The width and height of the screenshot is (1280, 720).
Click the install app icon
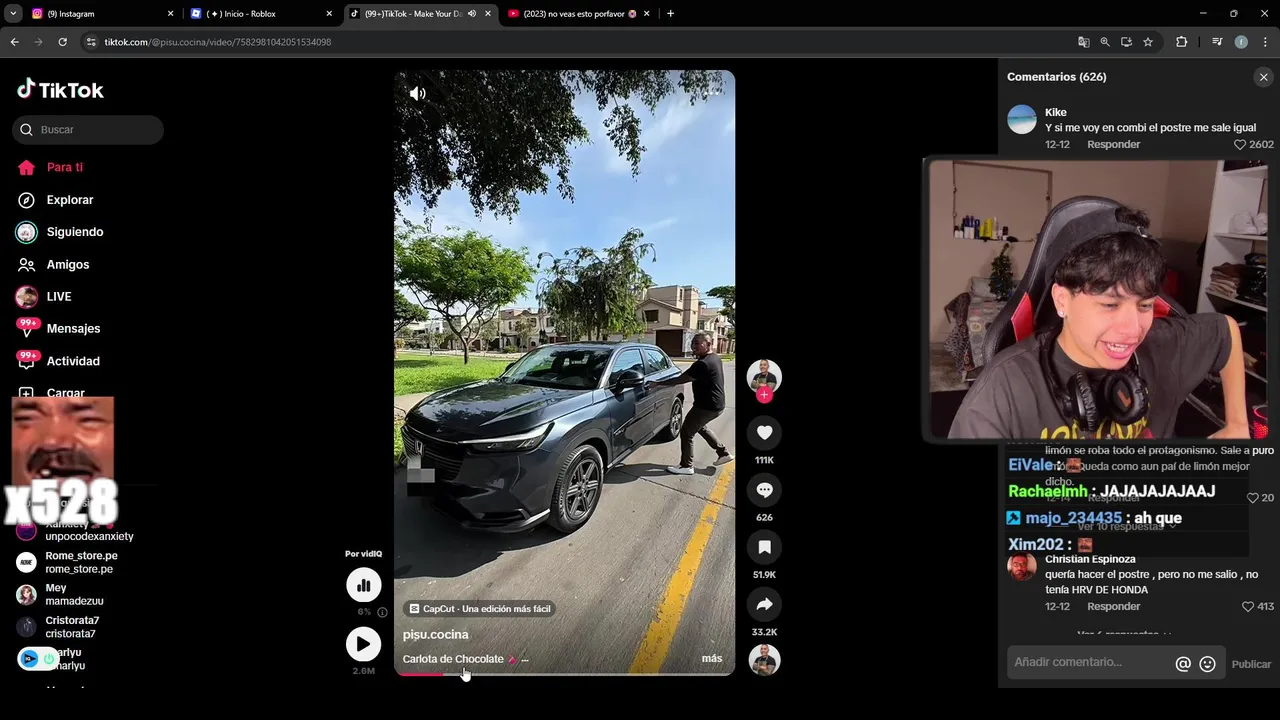(1126, 42)
